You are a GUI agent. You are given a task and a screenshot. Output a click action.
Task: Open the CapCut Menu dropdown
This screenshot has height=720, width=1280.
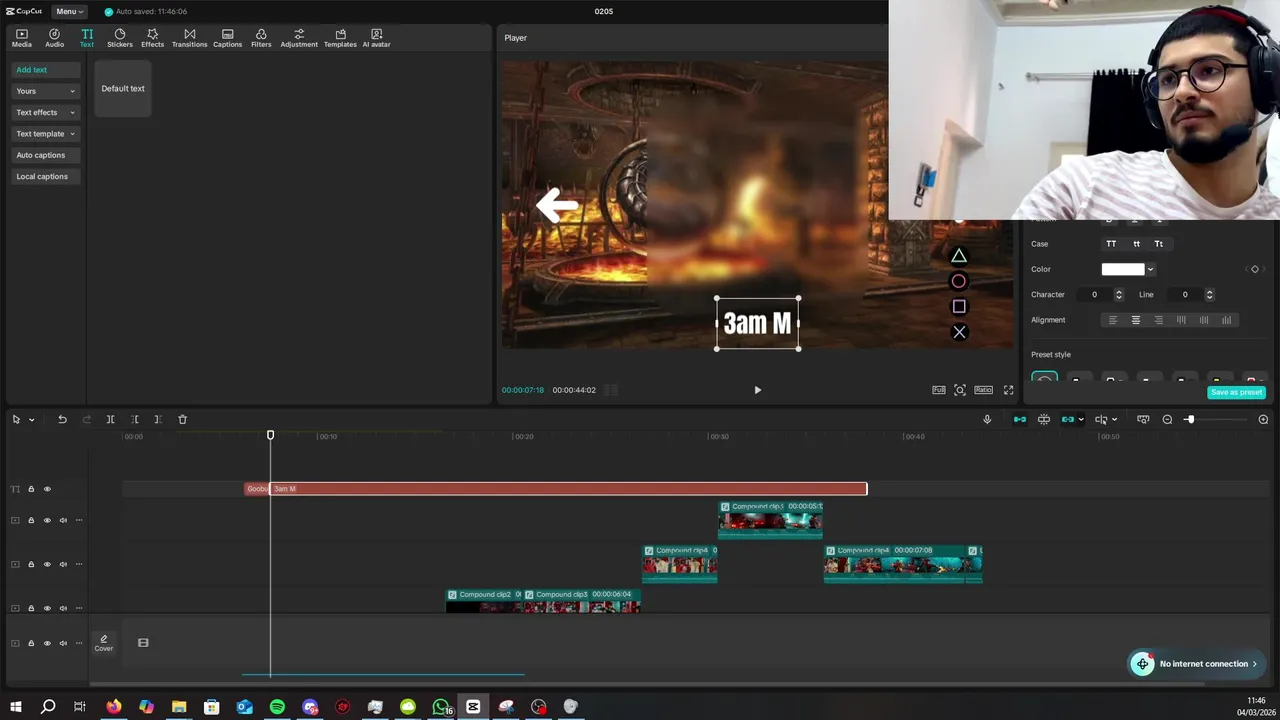click(69, 11)
